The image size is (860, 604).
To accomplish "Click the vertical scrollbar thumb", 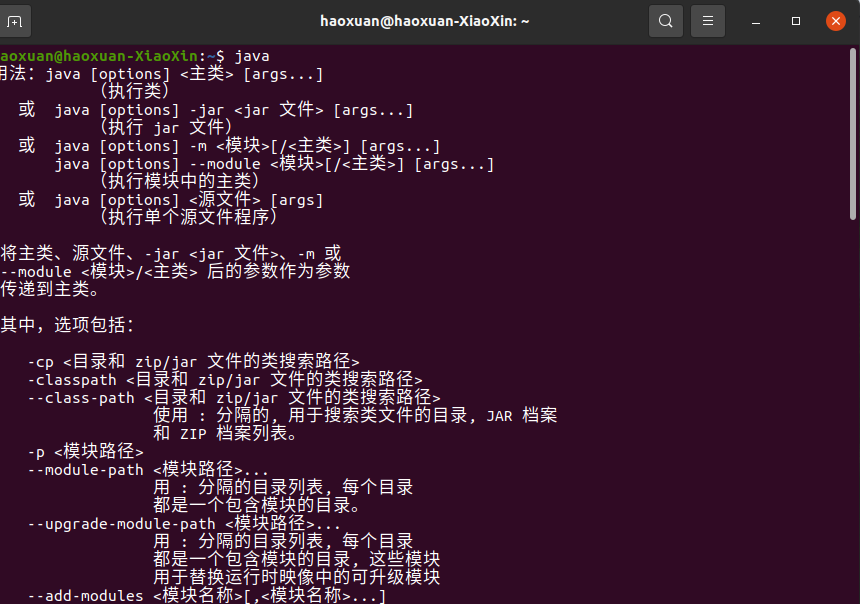I will coord(852,132).
